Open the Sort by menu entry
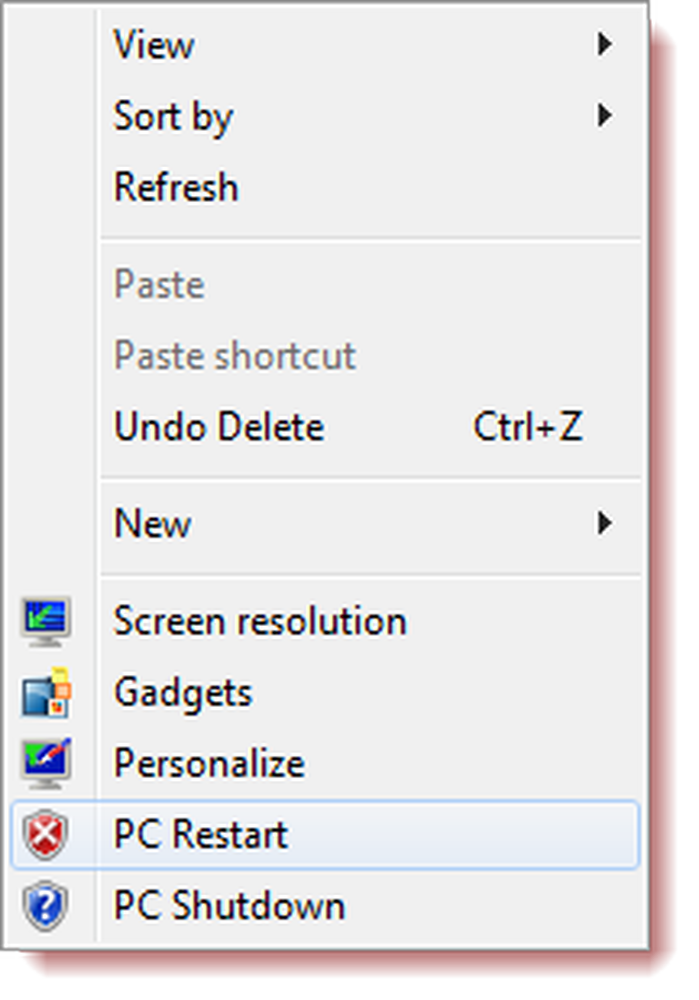This screenshot has height=1000, width=699. (173, 117)
